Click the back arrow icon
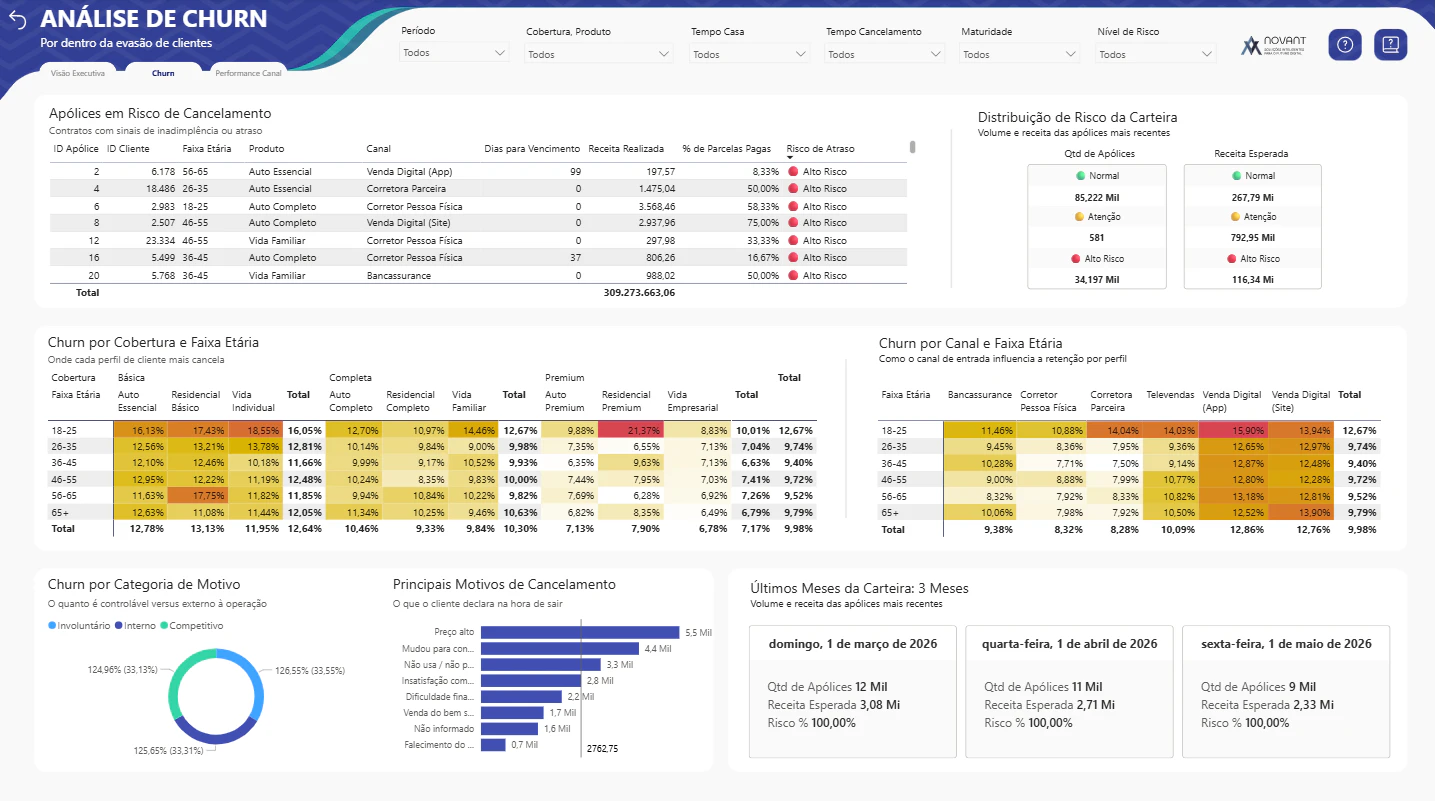Image resolution: width=1436 pixels, height=802 pixels. click(x=17, y=20)
